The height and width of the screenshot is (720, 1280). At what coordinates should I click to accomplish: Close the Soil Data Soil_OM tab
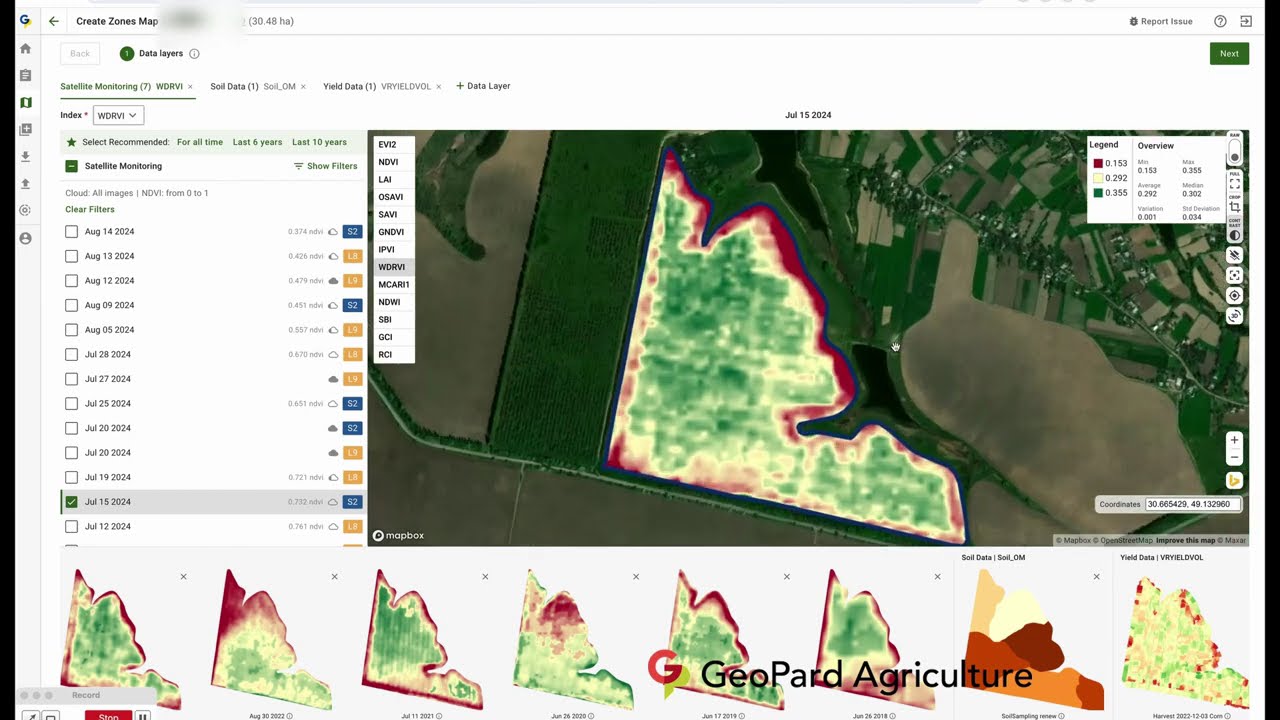[303, 87]
